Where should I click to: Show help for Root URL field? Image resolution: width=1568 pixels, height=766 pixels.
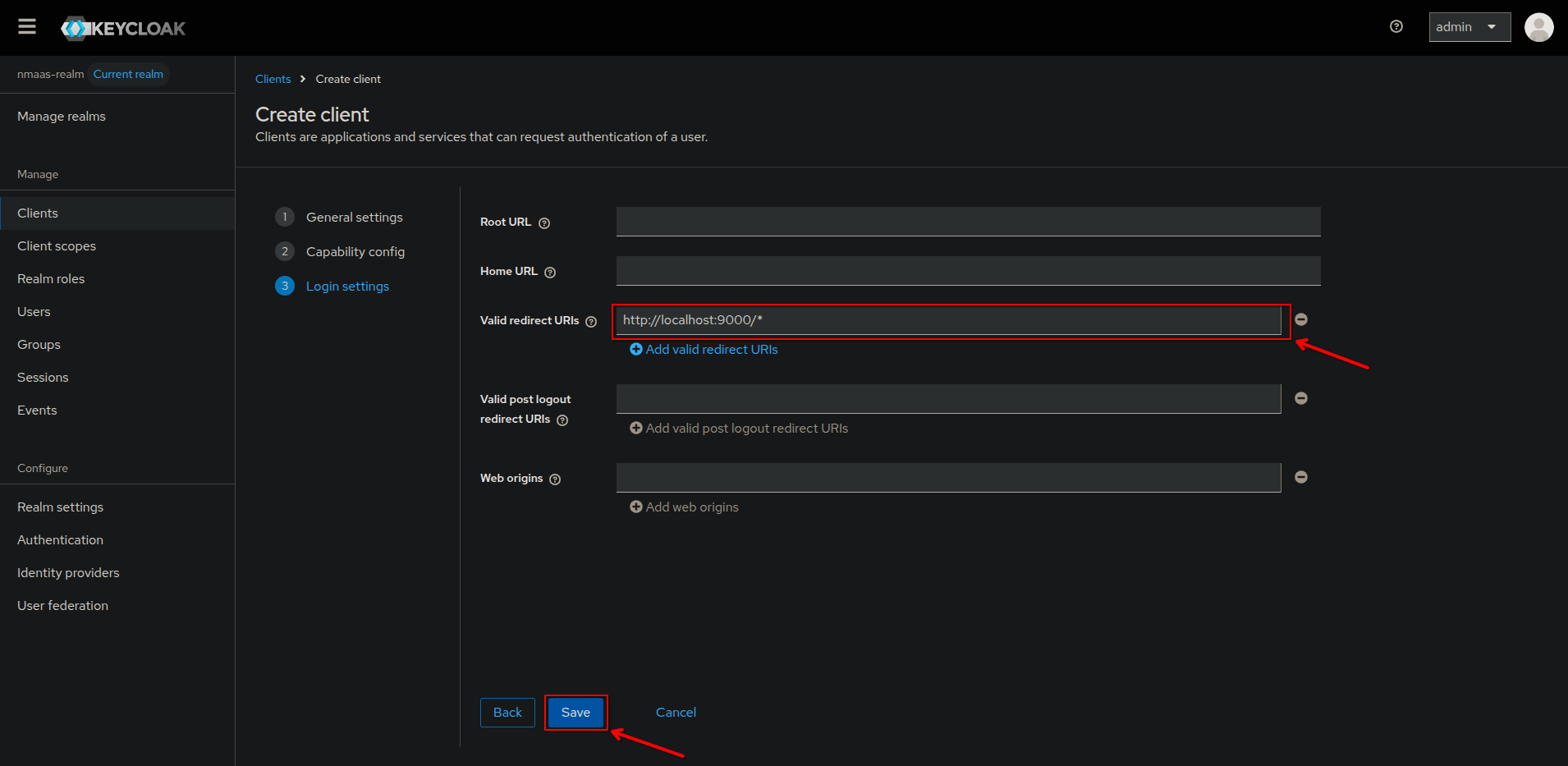click(x=544, y=223)
